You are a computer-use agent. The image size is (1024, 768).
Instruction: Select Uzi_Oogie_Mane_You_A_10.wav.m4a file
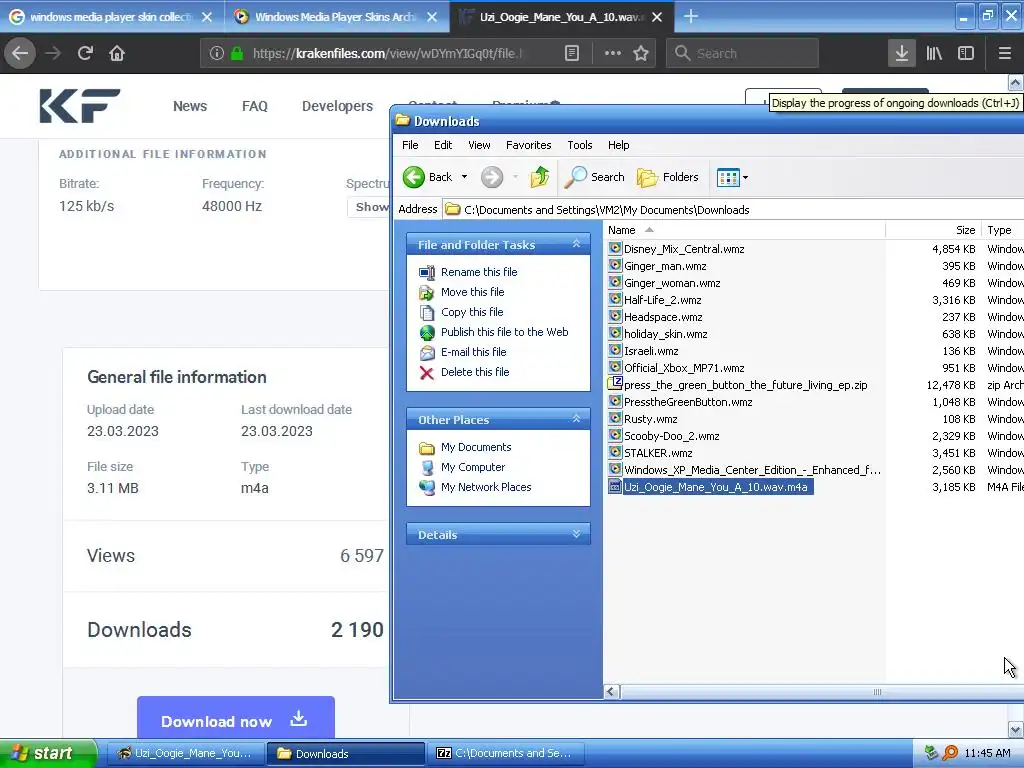(x=716, y=487)
